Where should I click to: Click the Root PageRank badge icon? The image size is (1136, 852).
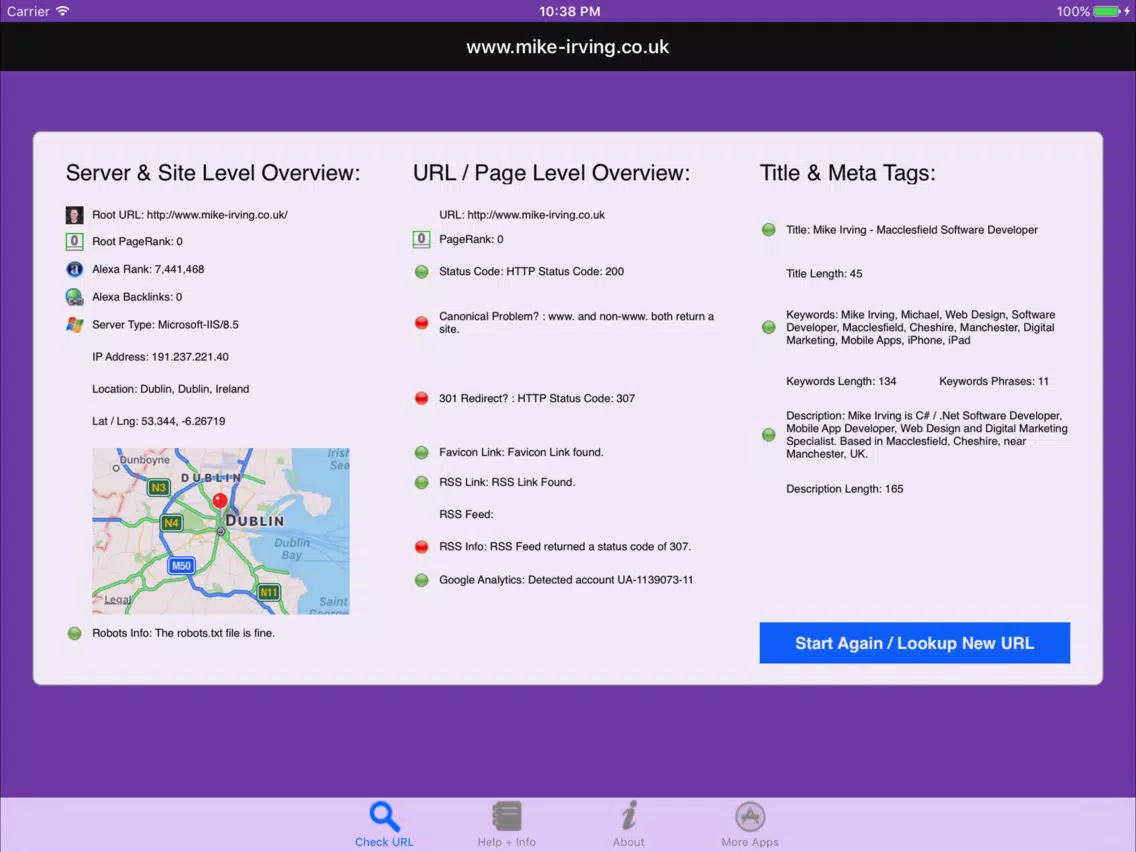pos(75,241)
